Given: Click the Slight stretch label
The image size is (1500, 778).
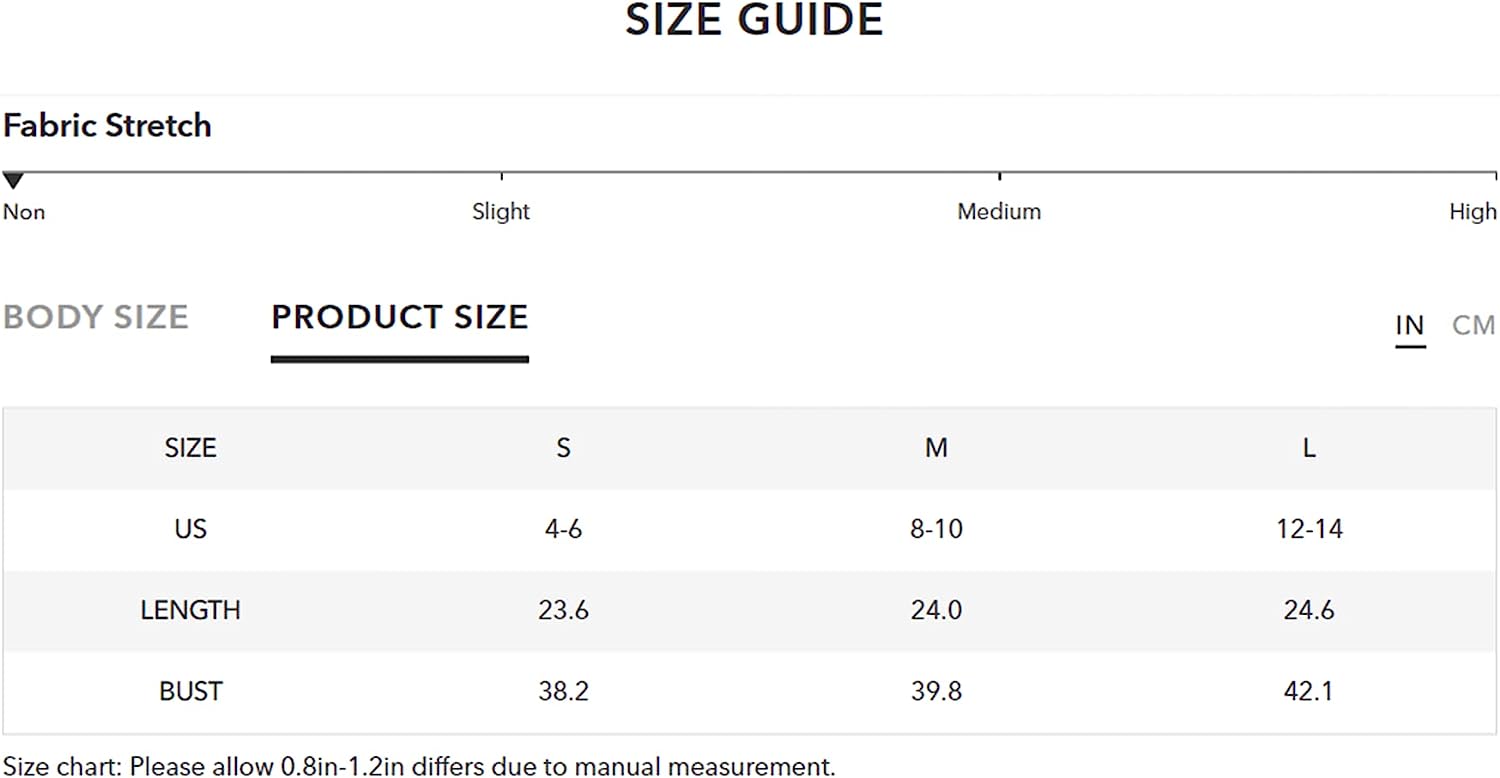Looking at the screenshot, I should click(x=501, y=212).
